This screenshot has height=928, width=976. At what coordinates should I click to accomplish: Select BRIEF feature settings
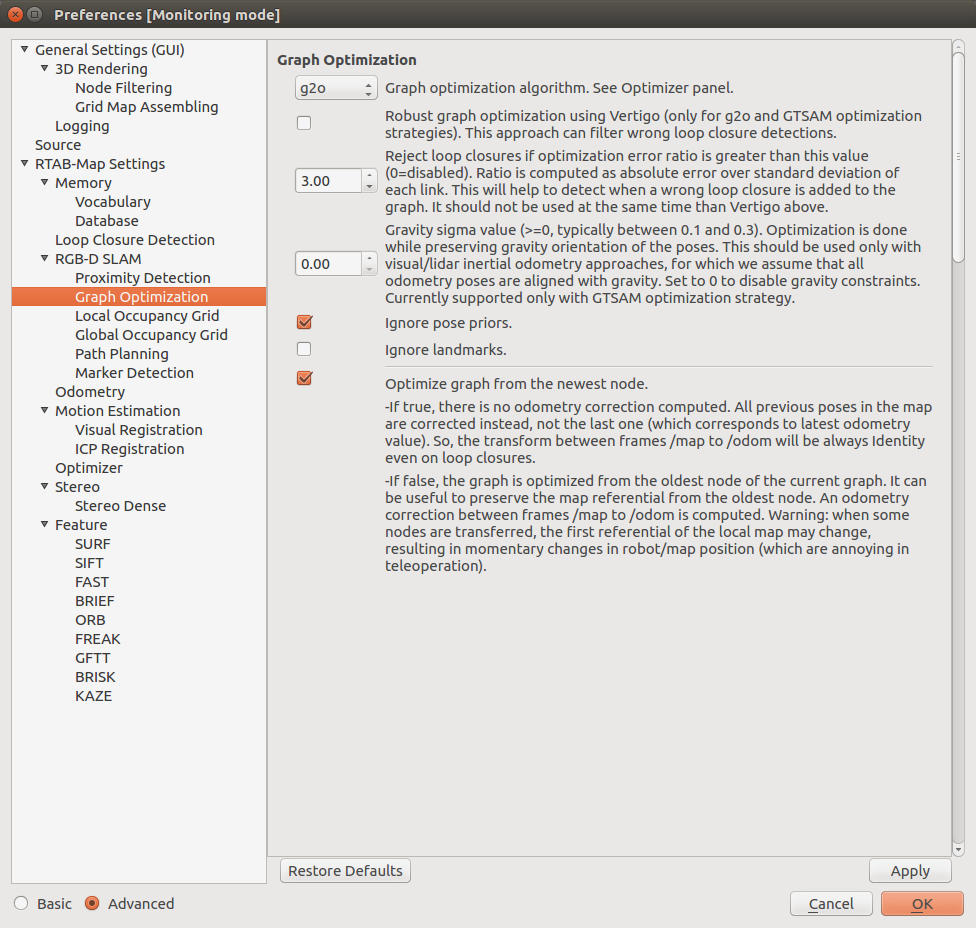[95, 601]
